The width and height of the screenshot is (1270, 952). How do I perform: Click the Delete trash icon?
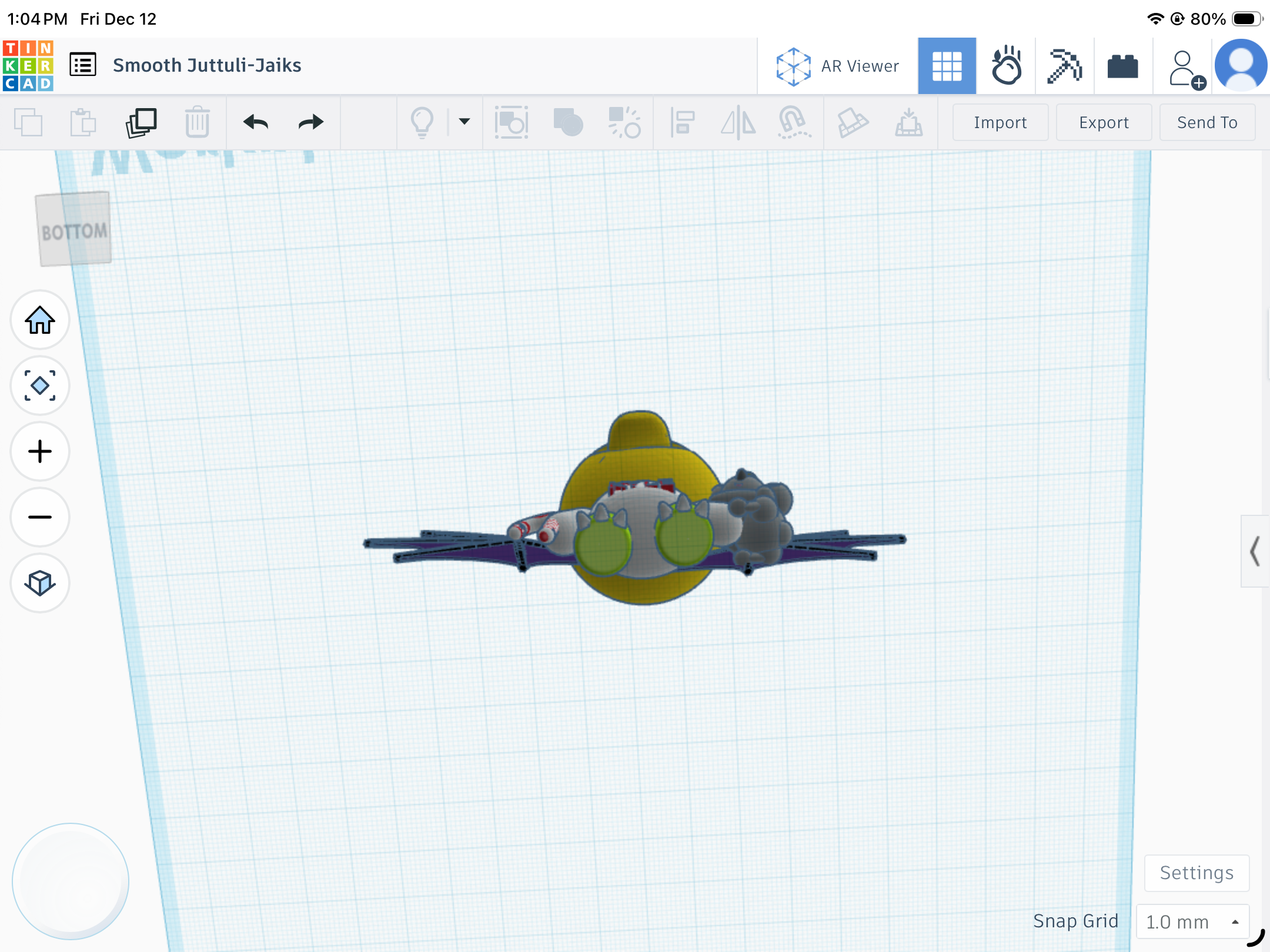[197, 122]
